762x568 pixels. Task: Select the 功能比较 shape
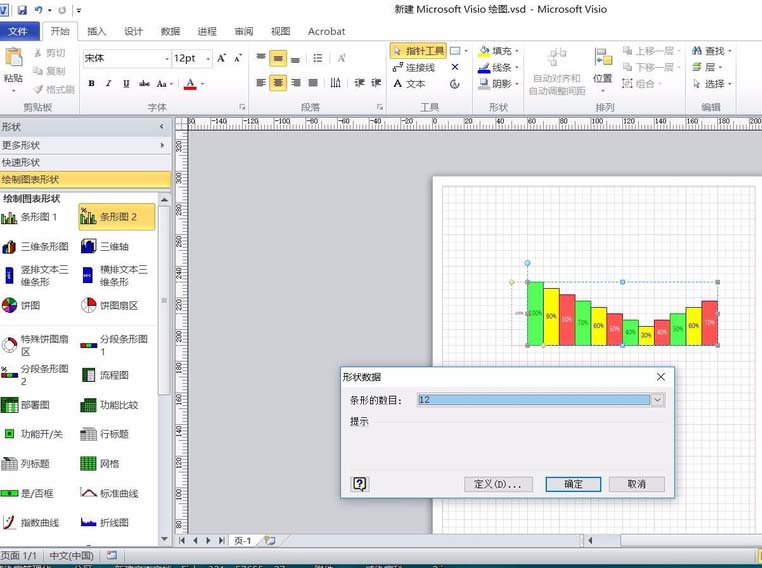coord(110,404)
